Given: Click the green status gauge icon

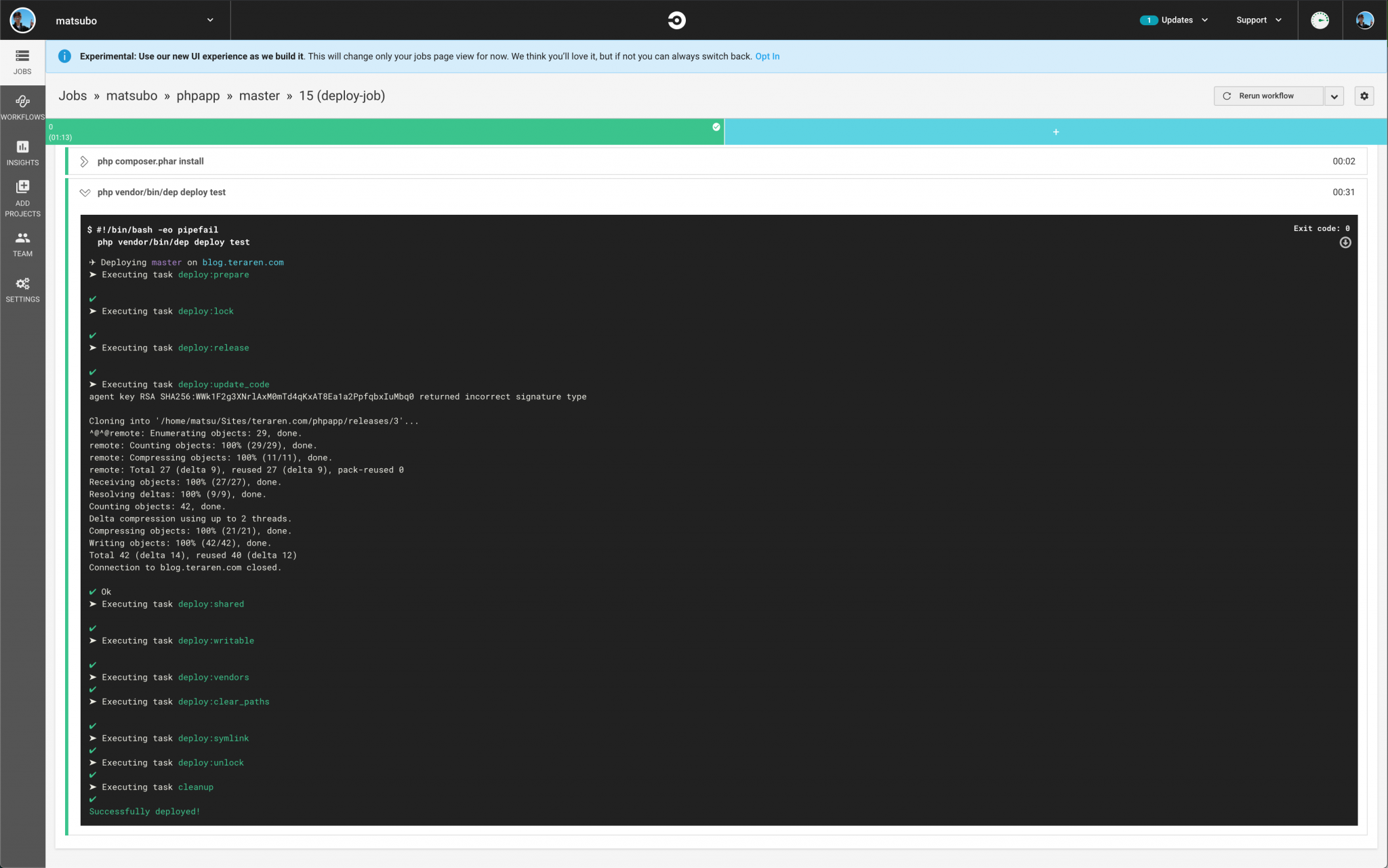Looking at the screenshot, I should pos(1320,20).
